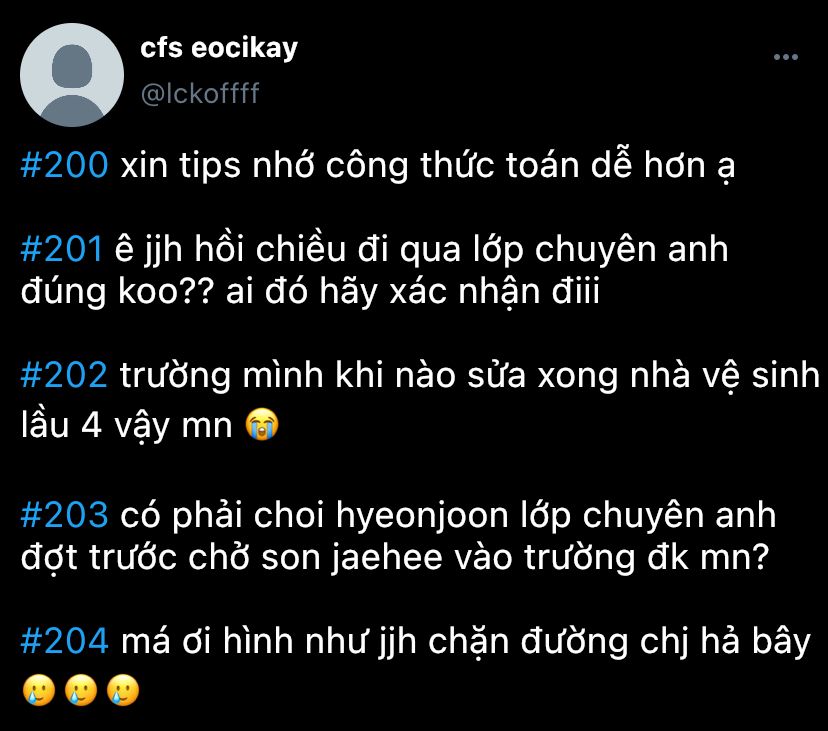Viewport: 828px width, 731px height.
Task: Click the loudly crying emoji after 'mn'
Action: (x=262, y=424)
